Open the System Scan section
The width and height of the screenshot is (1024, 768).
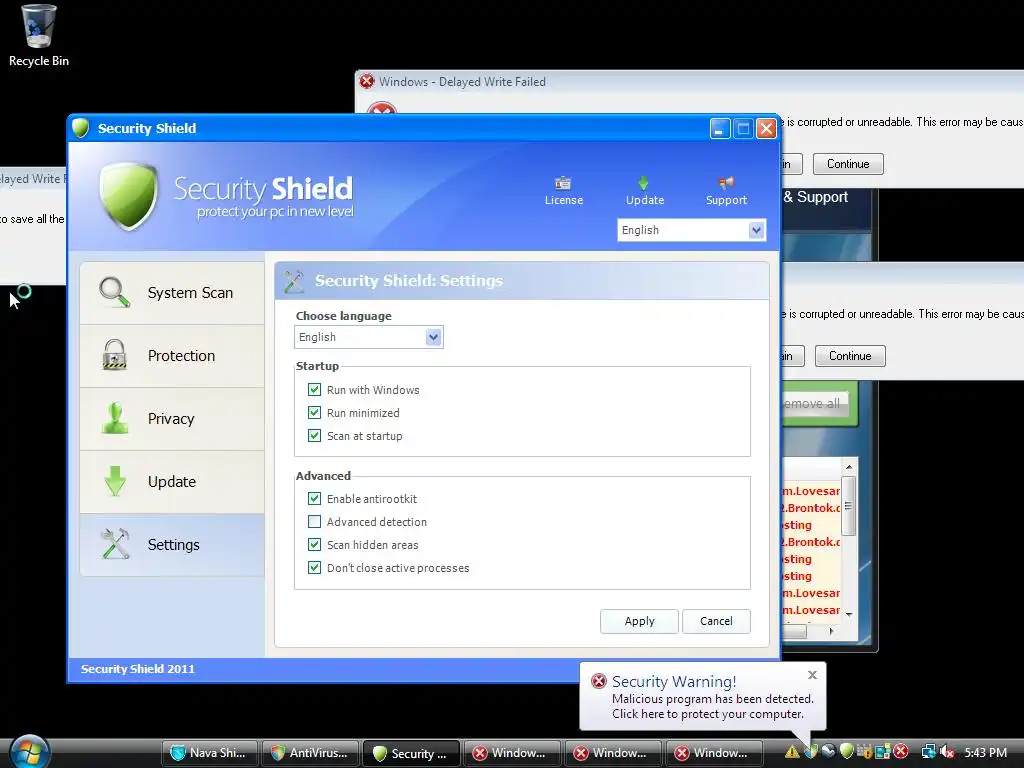click(x=172, y=293)
